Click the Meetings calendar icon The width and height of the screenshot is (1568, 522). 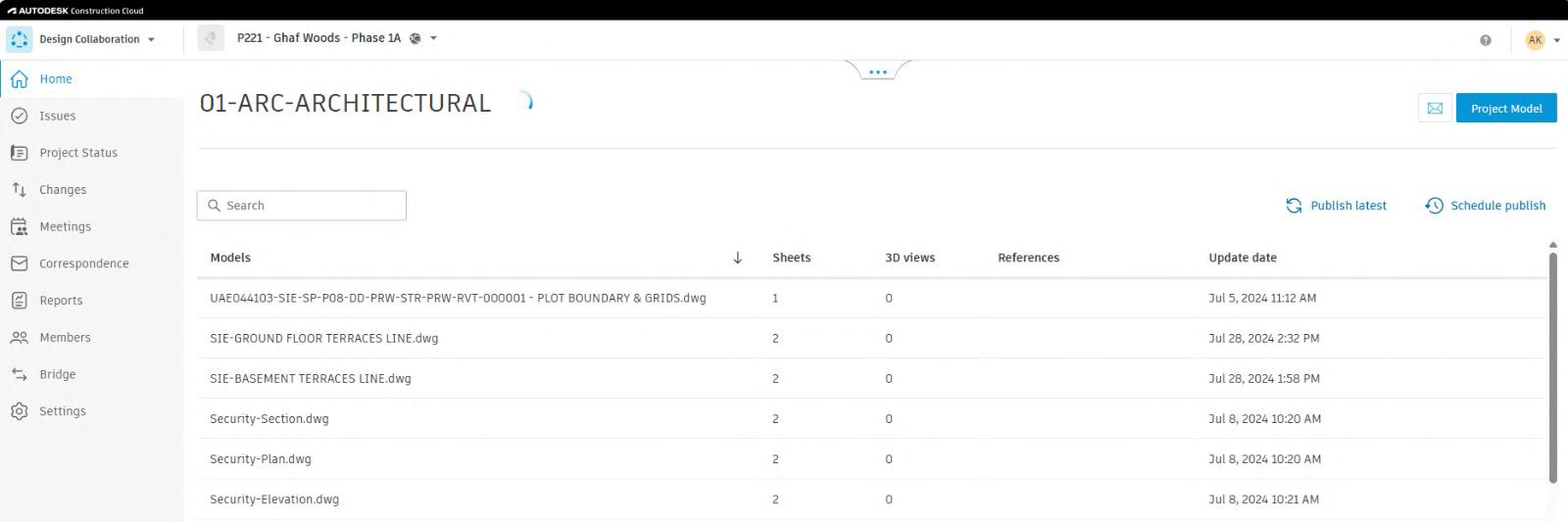click(19, 226)
